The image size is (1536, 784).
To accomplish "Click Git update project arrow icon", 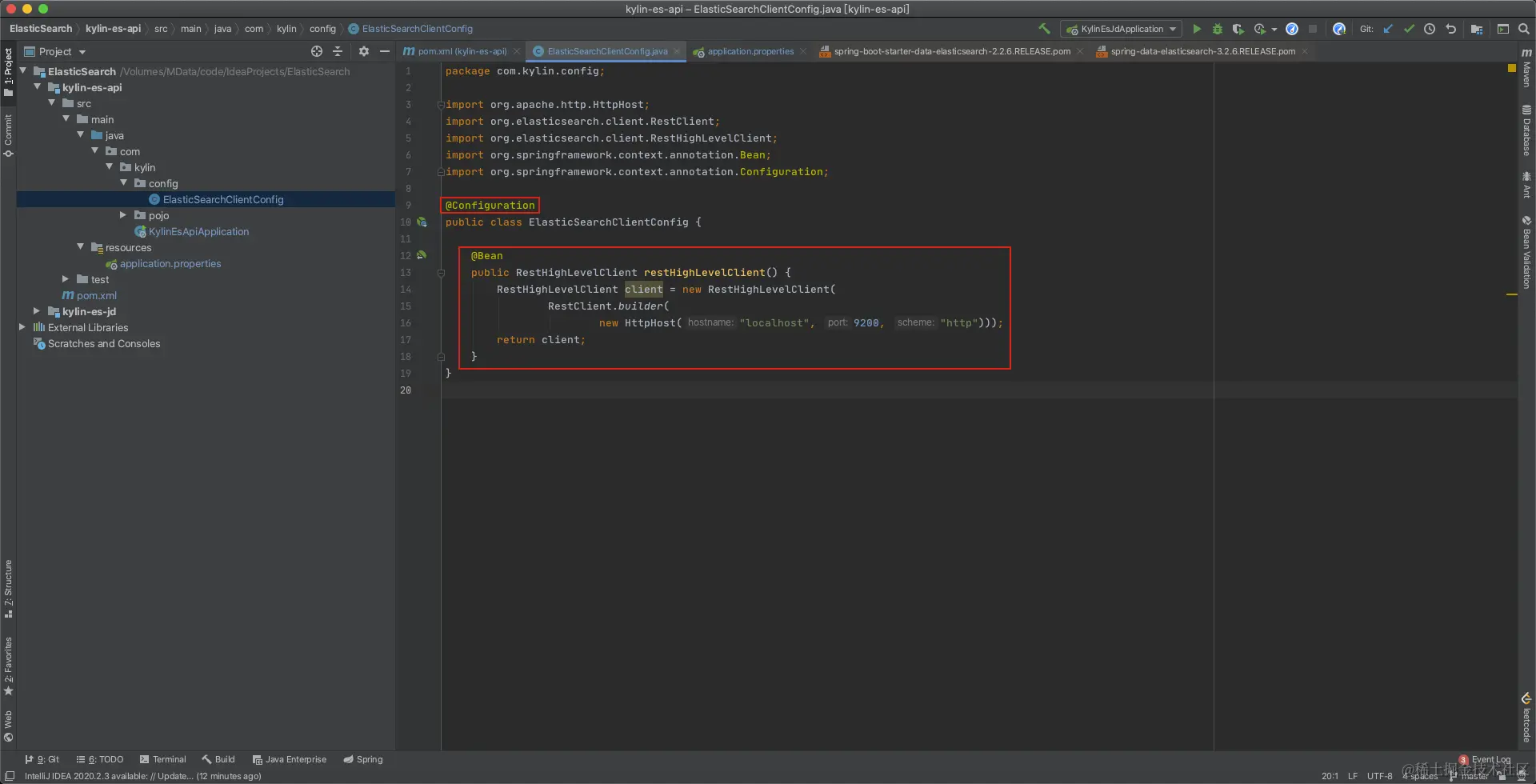I will coord(1388,29).
